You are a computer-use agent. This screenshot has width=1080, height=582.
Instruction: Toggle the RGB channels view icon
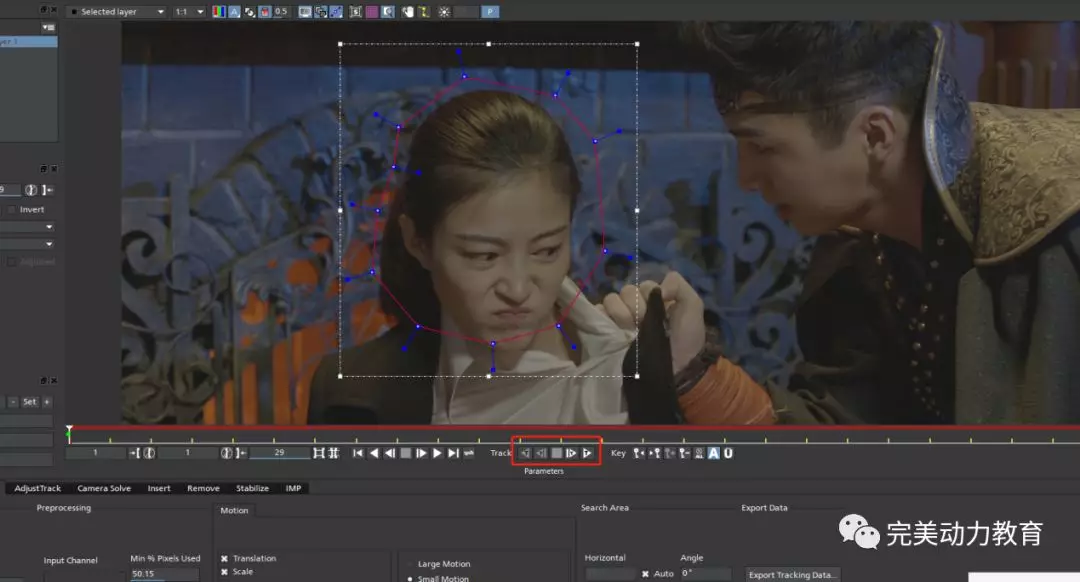click(x=218, y=12)
